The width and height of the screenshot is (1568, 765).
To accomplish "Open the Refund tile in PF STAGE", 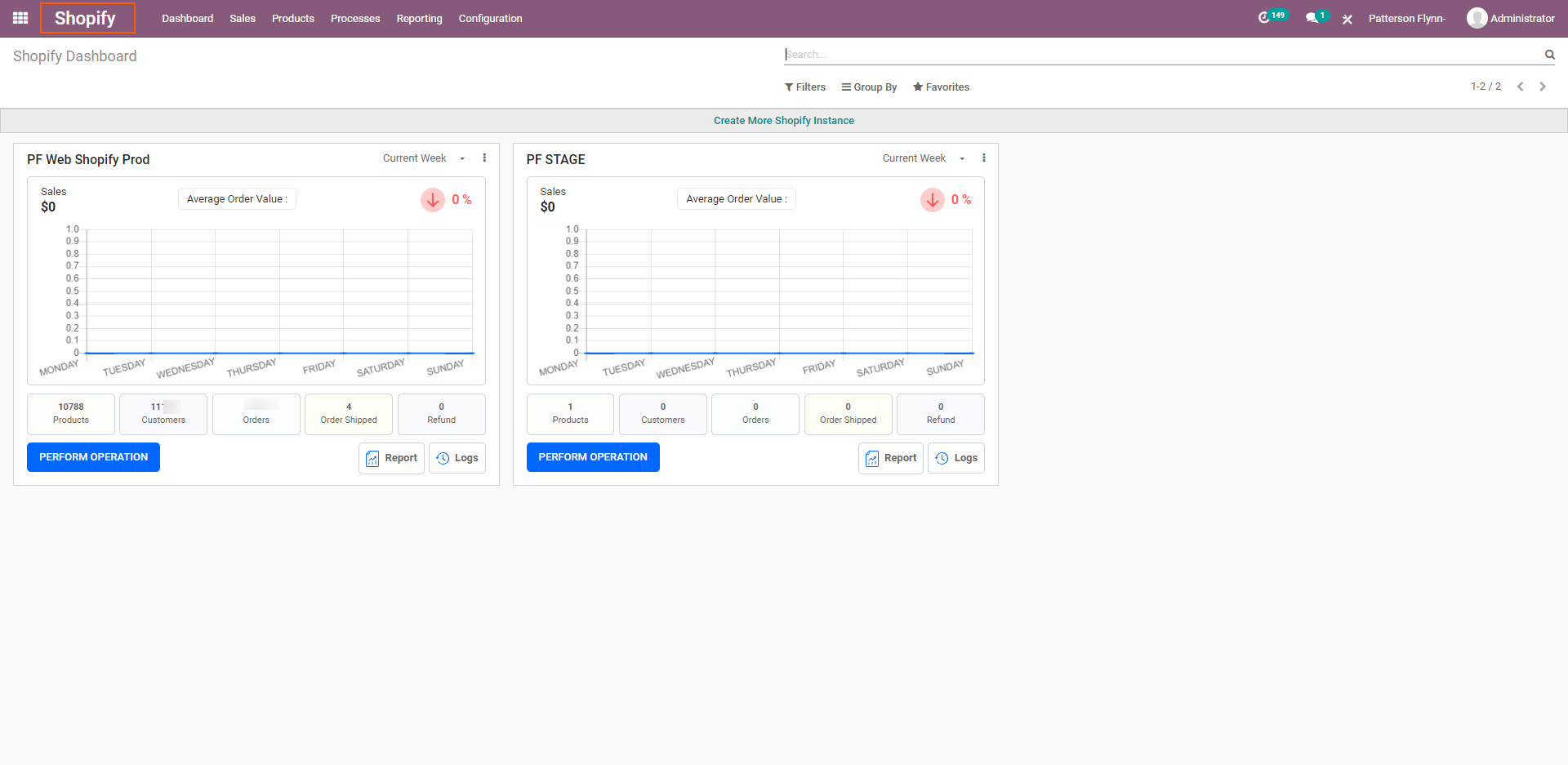I will point(941,414).
